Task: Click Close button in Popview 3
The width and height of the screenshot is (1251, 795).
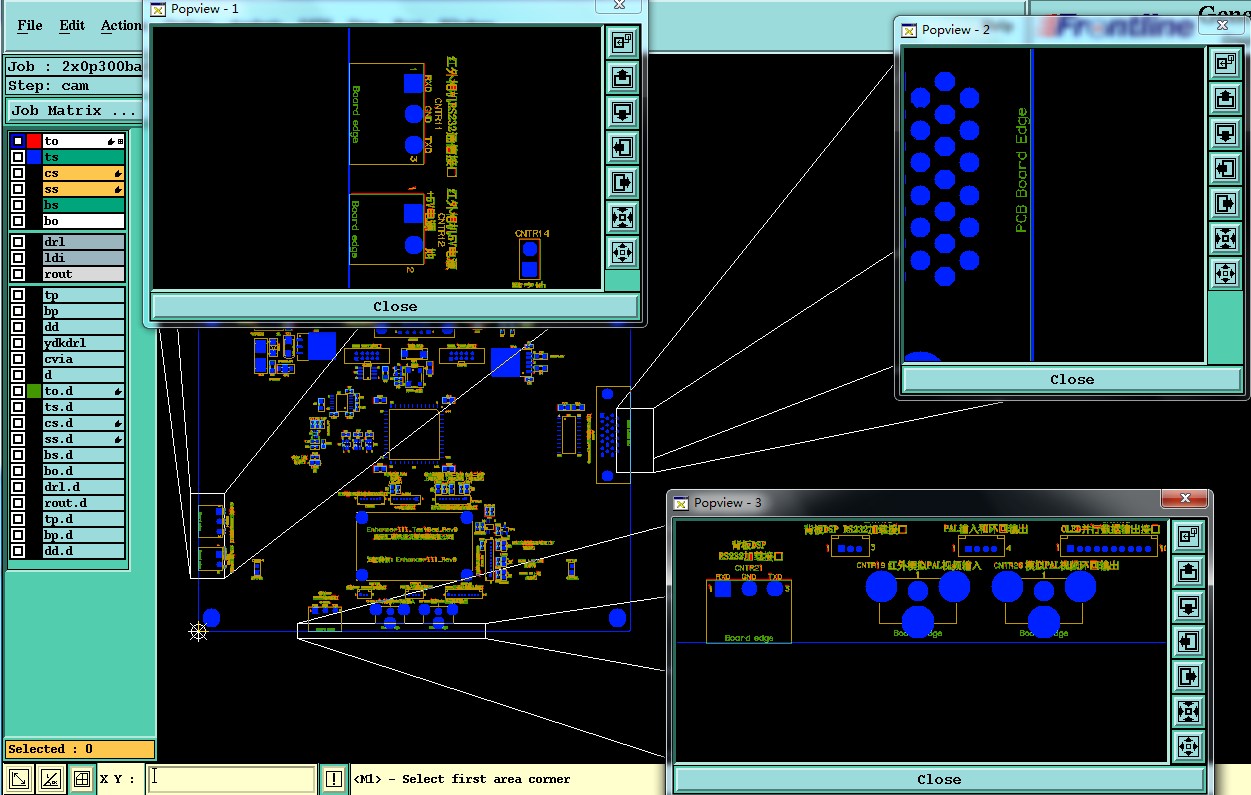Action: coord(939,779)
